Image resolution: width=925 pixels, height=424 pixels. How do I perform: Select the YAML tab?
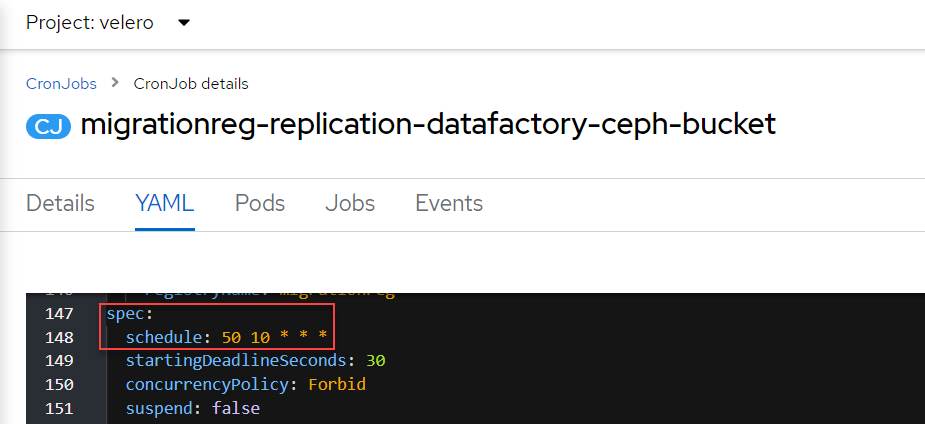point(164,203)
